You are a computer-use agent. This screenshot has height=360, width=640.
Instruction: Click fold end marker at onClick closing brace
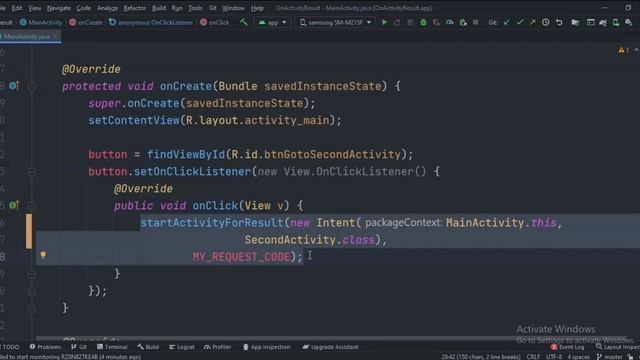click(x=32, y=274)
